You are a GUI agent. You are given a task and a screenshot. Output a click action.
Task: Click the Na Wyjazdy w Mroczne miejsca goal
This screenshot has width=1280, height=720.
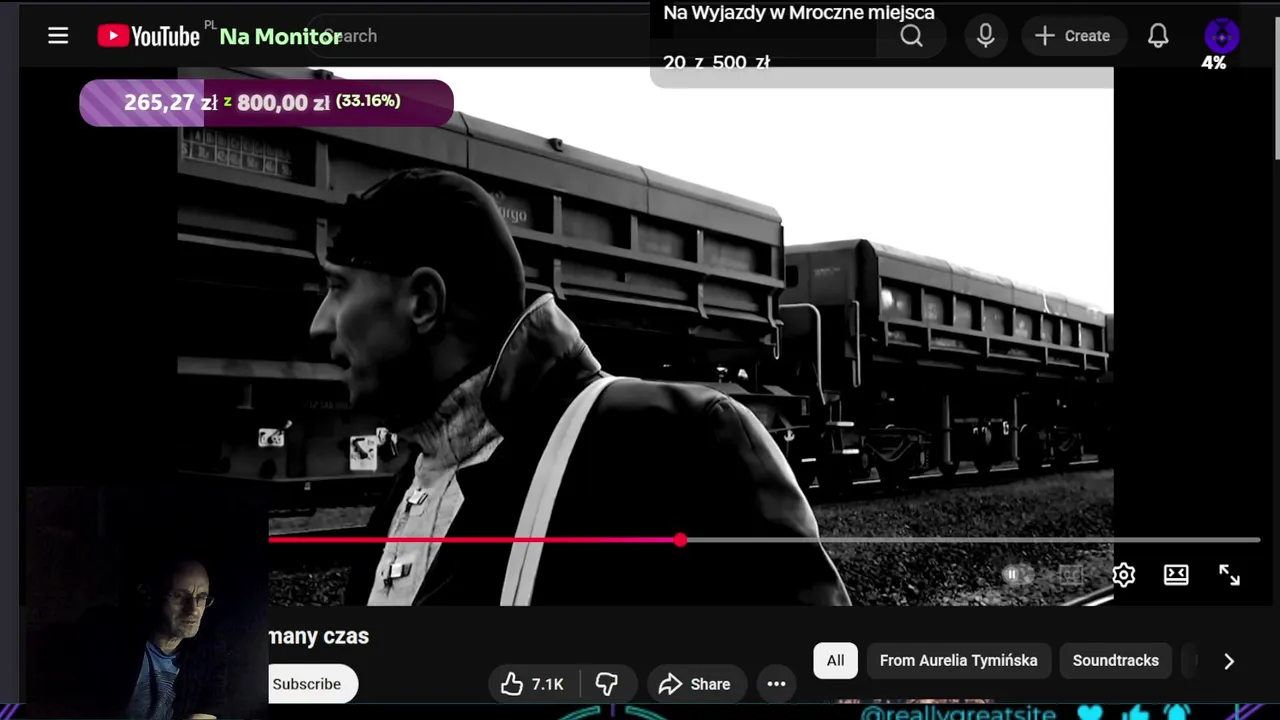(x=799, y=13)
